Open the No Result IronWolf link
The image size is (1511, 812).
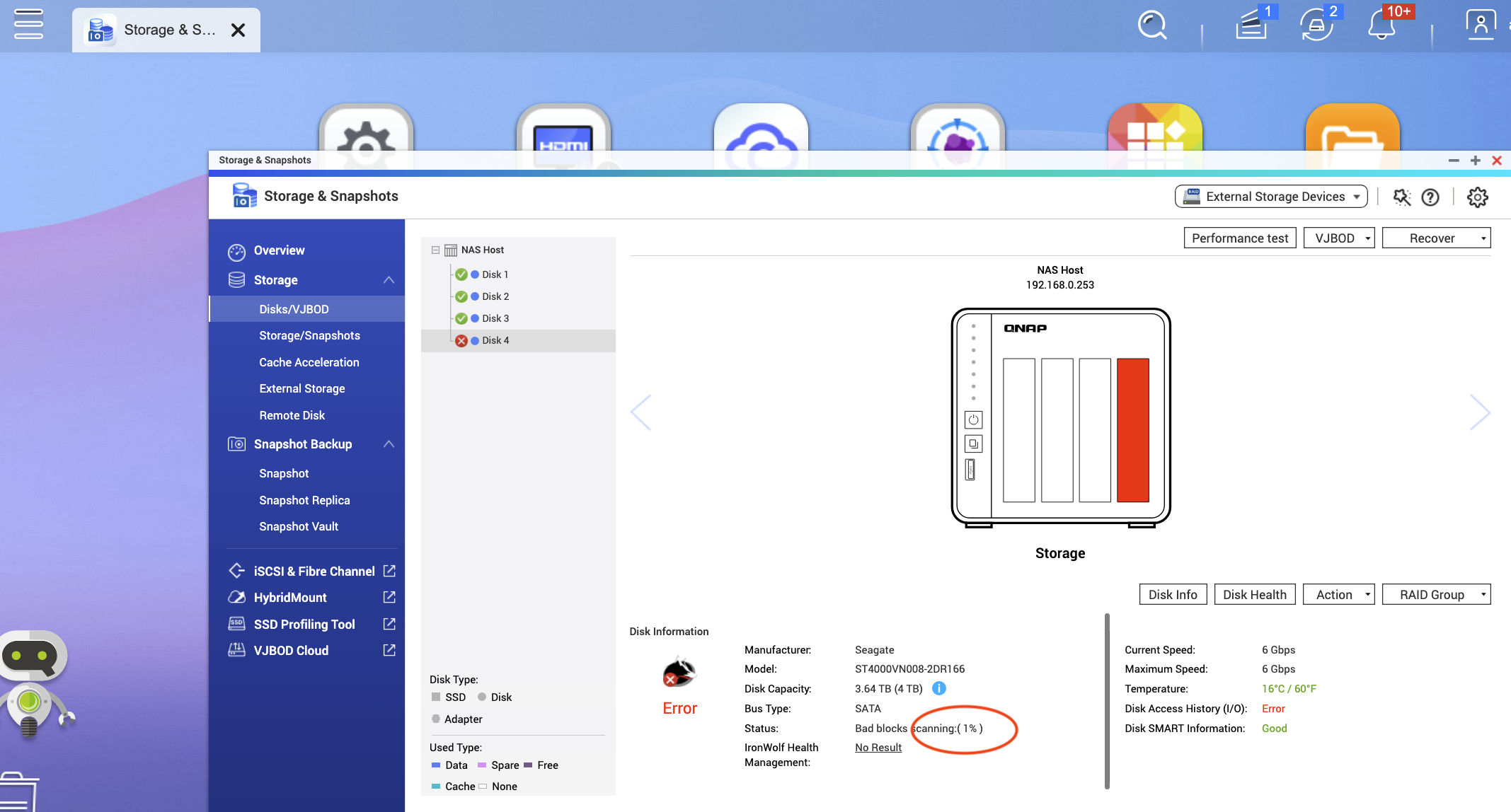[878, 748]
